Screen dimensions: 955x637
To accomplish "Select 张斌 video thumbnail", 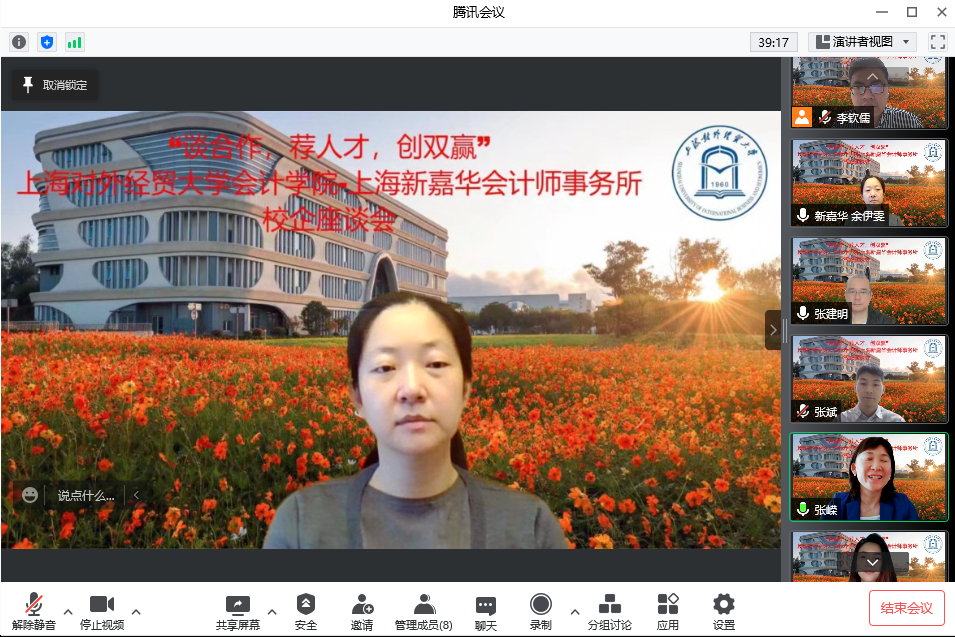I will (869, 379).
